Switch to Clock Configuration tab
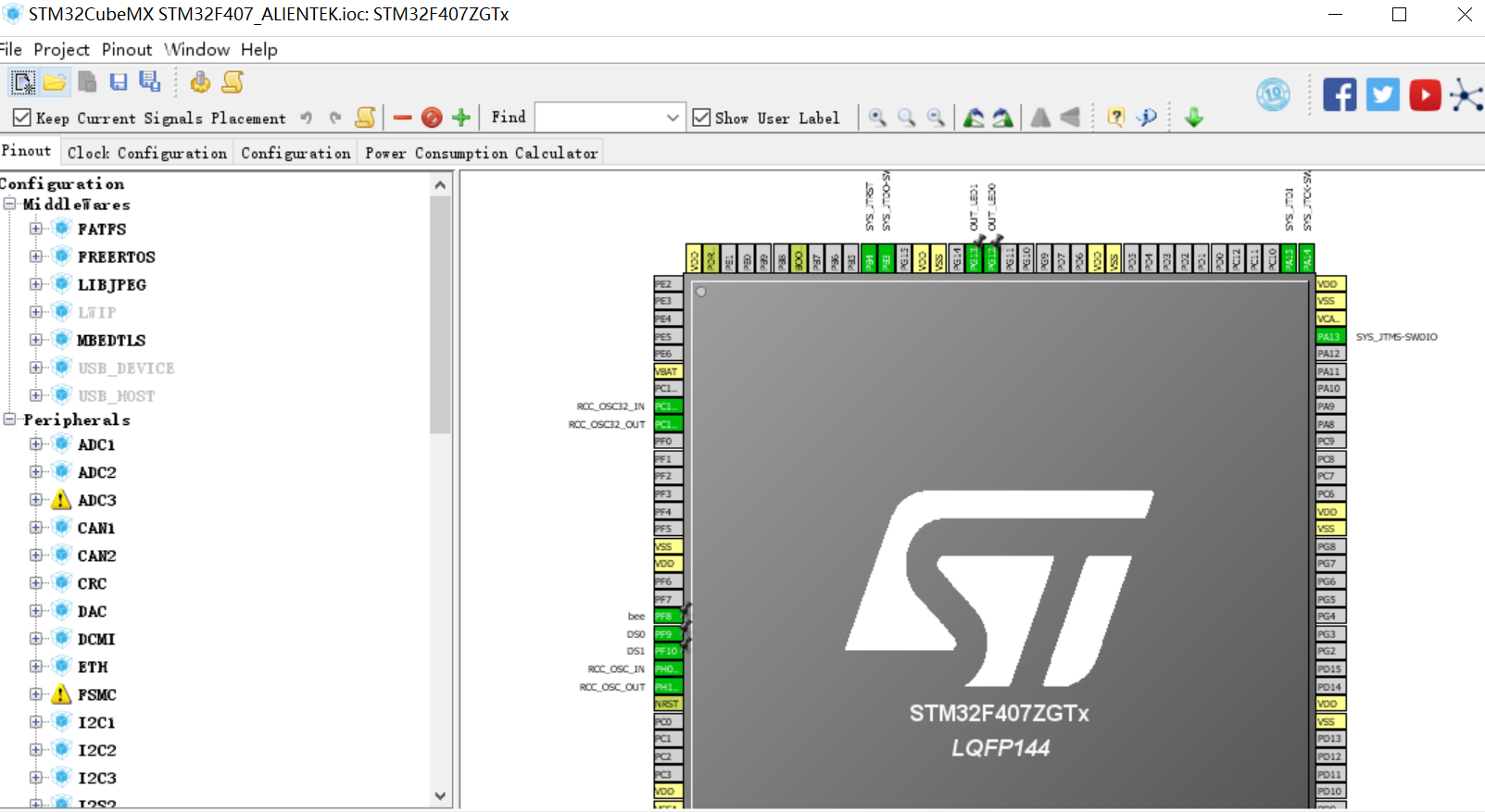 coord(147,153)
